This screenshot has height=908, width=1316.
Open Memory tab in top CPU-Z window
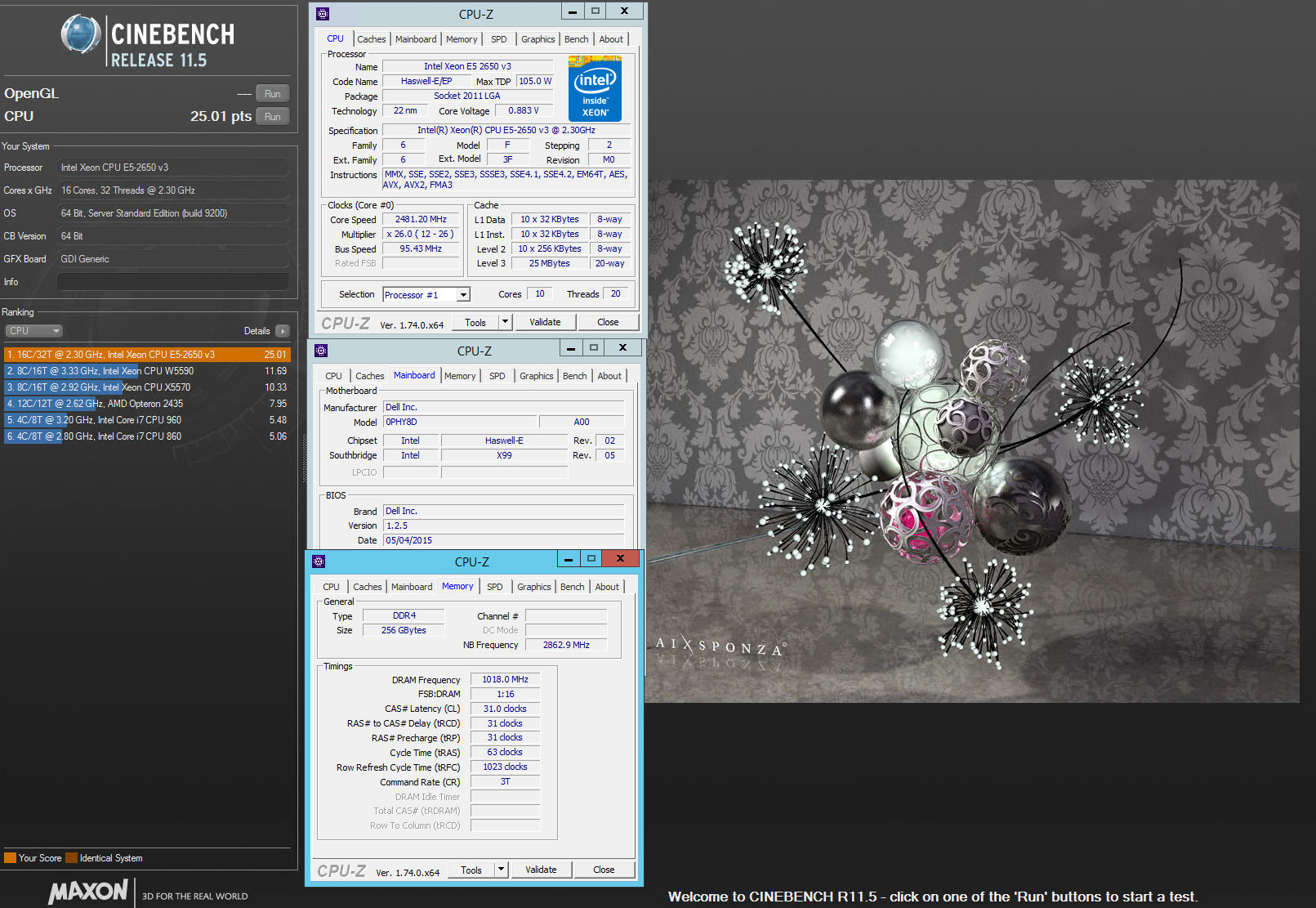click(x=462, y=39)
